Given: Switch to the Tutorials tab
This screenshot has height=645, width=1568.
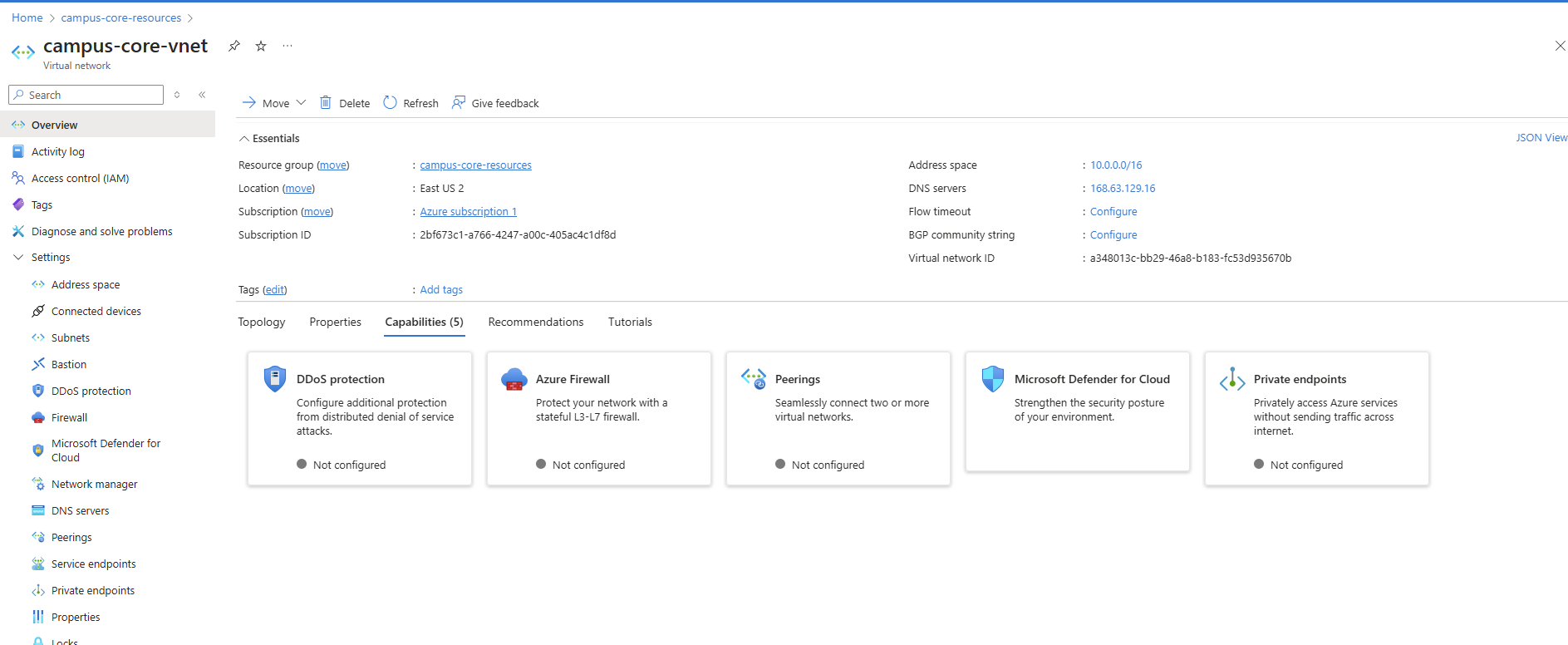Looking at the screenshot, I should tap(630, 322).
